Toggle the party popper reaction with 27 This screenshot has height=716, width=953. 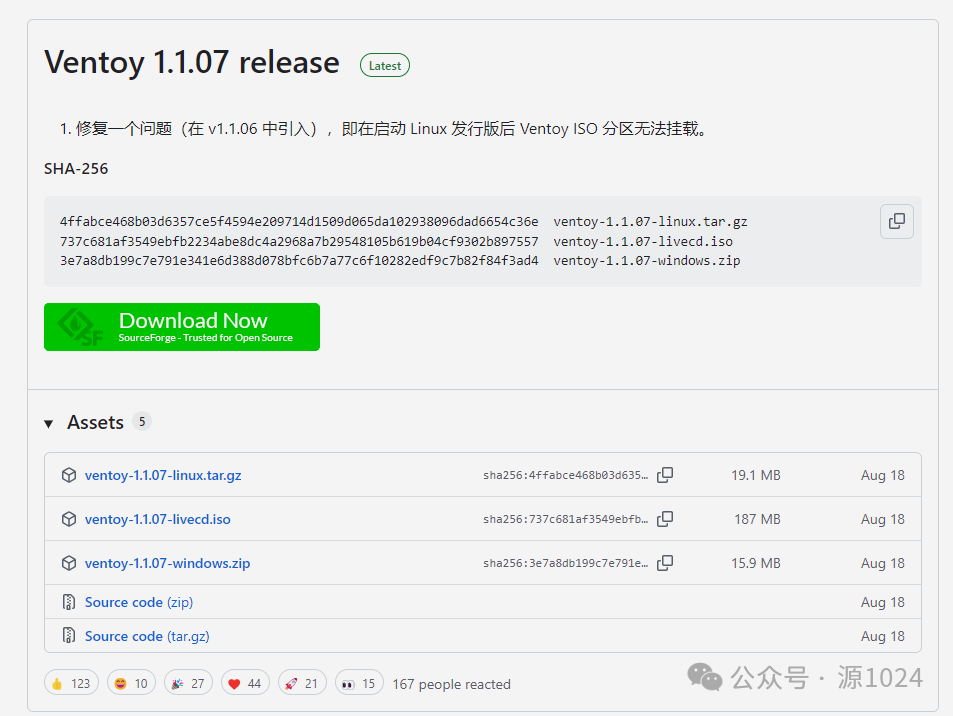(185, 684)
